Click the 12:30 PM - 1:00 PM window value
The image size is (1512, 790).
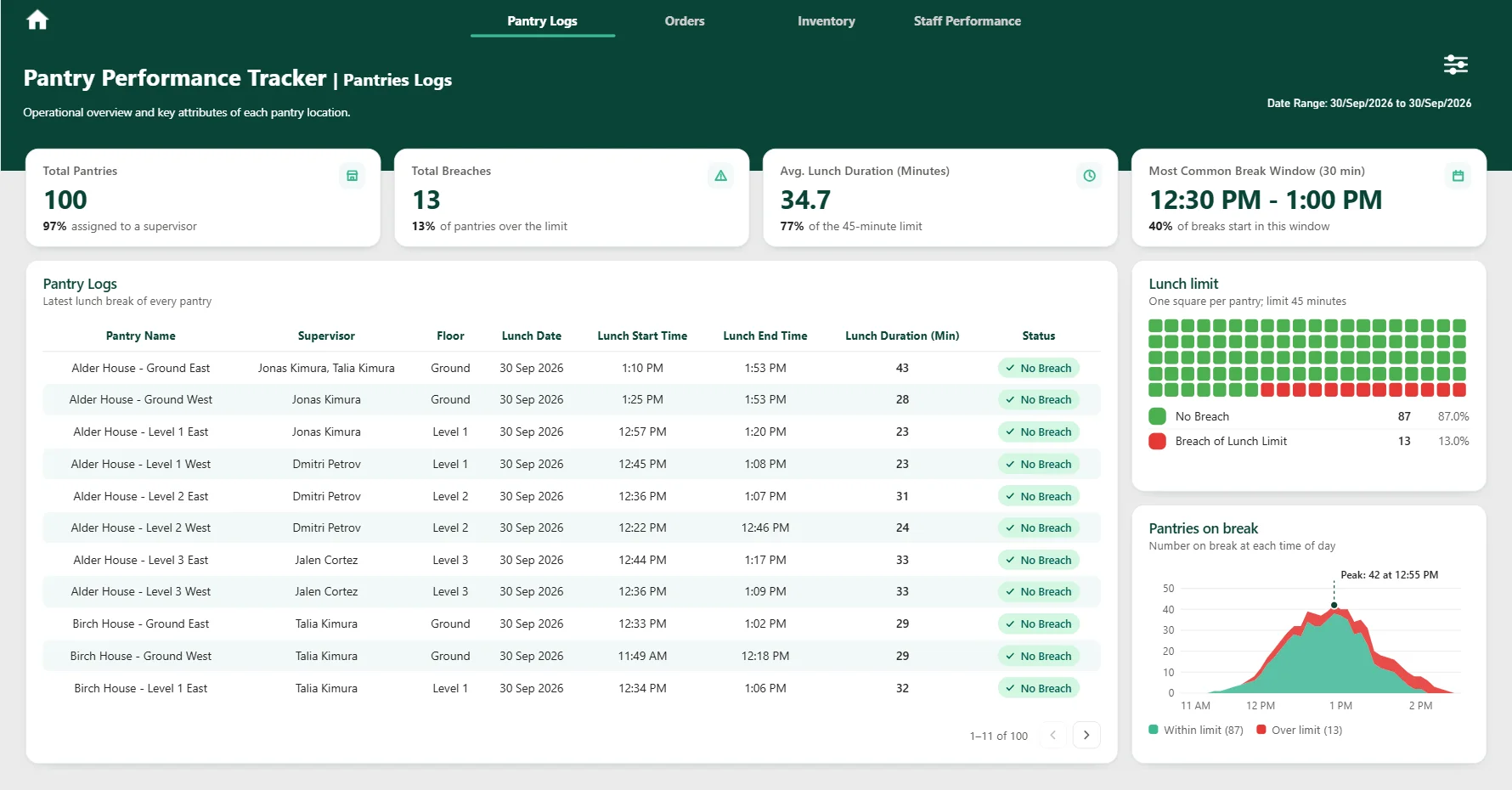click(1266, 200)
